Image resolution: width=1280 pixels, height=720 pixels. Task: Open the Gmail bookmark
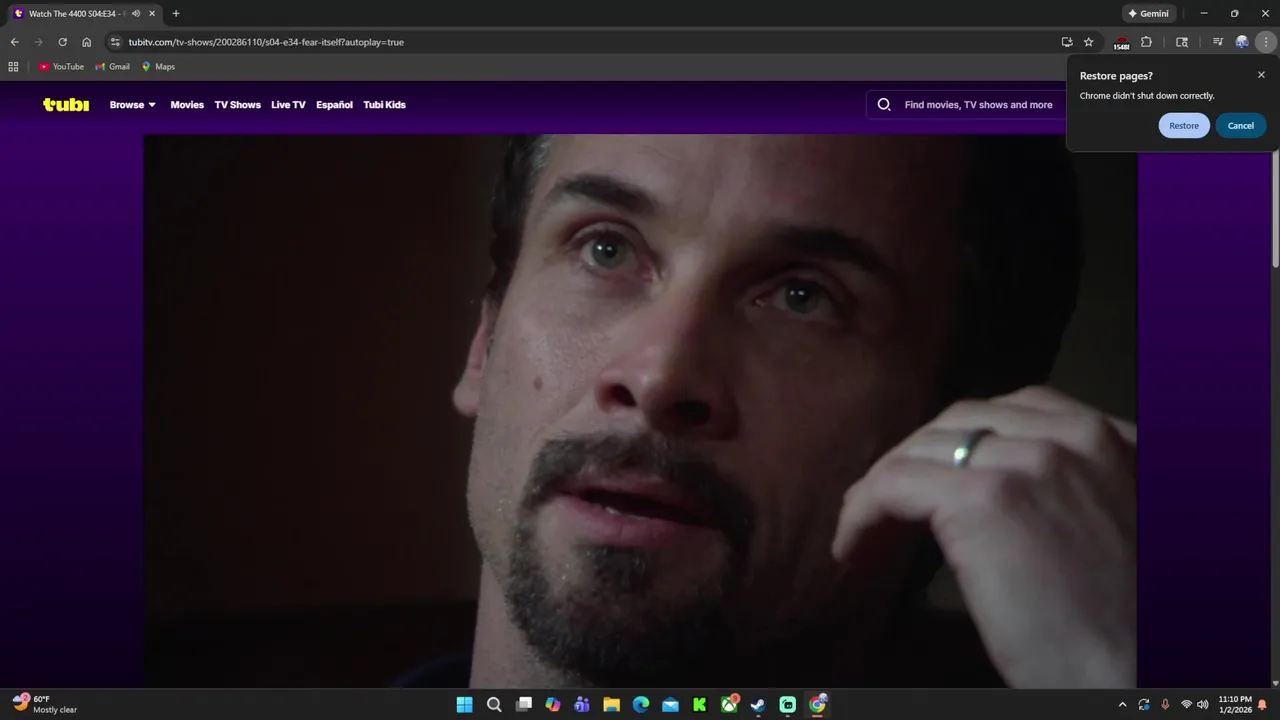click(112, 67)
